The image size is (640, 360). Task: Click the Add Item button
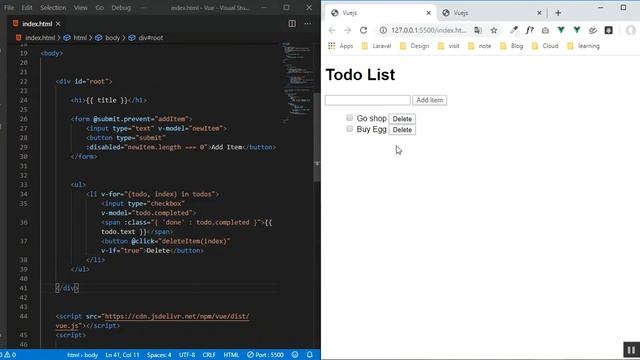click(429, 100)
